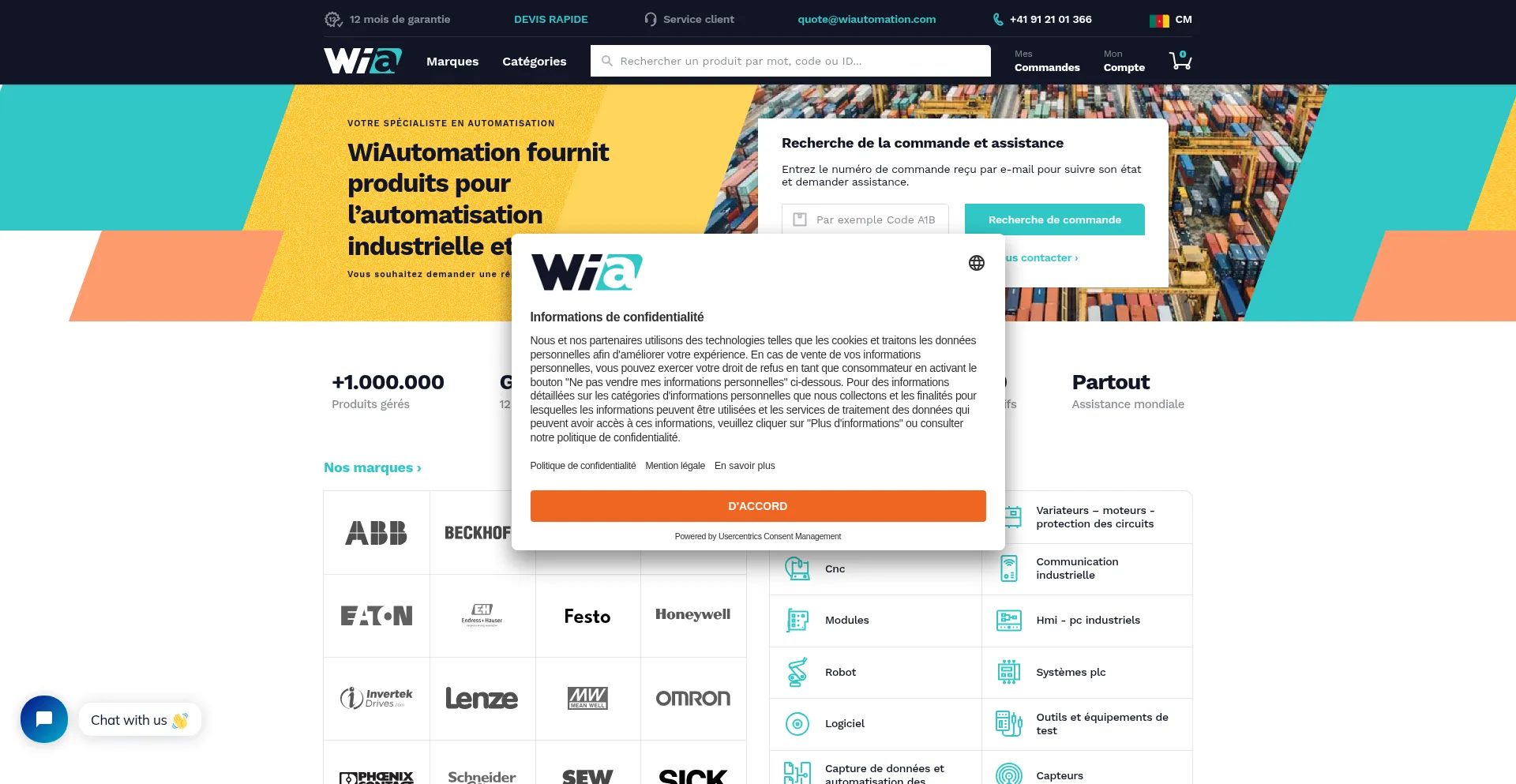
Task: Open the CM country flag selector
Action: tap(1171, 20)
